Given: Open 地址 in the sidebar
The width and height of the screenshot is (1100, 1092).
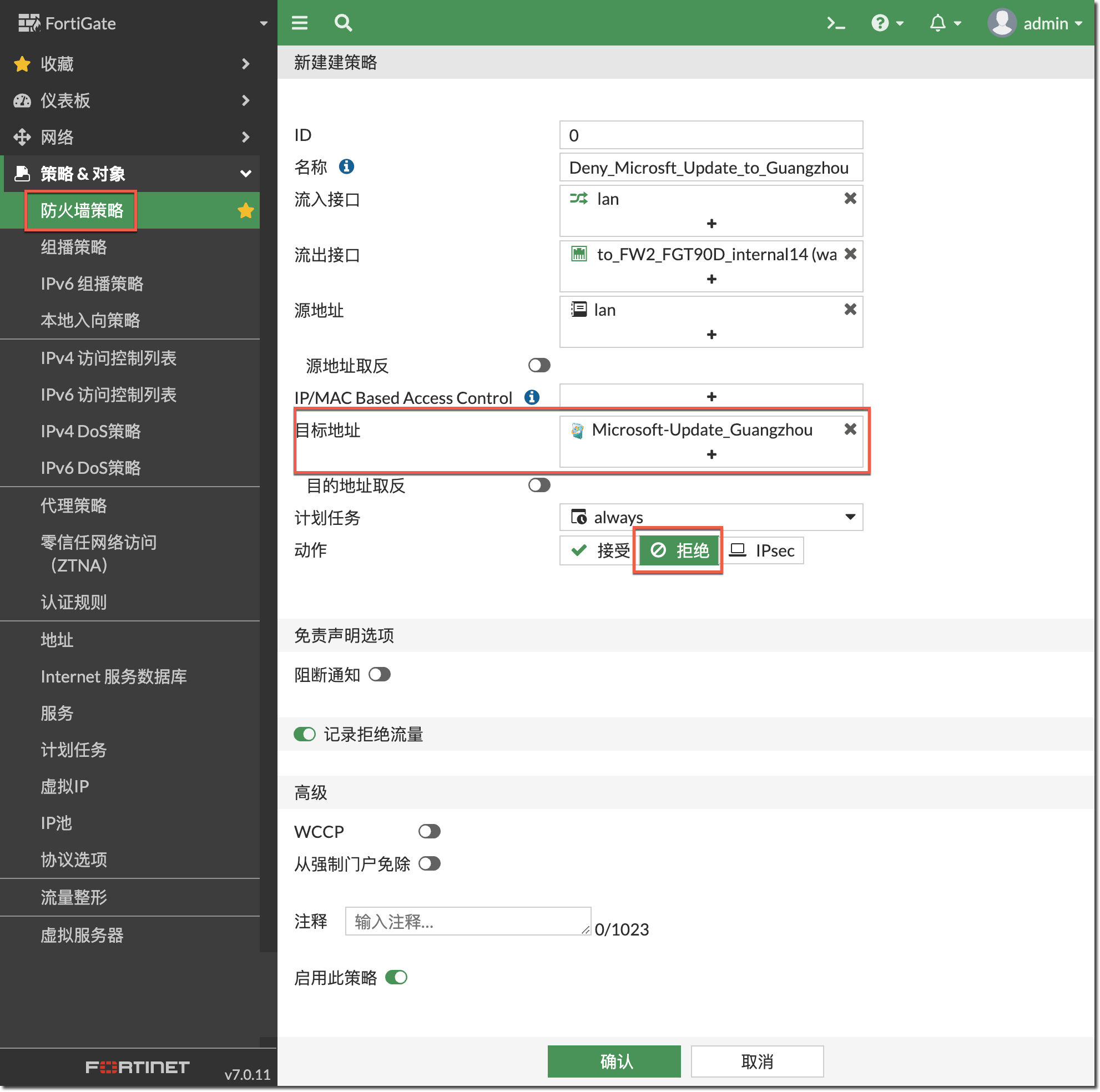Looking at the screenshot, I should click(57, 639).
